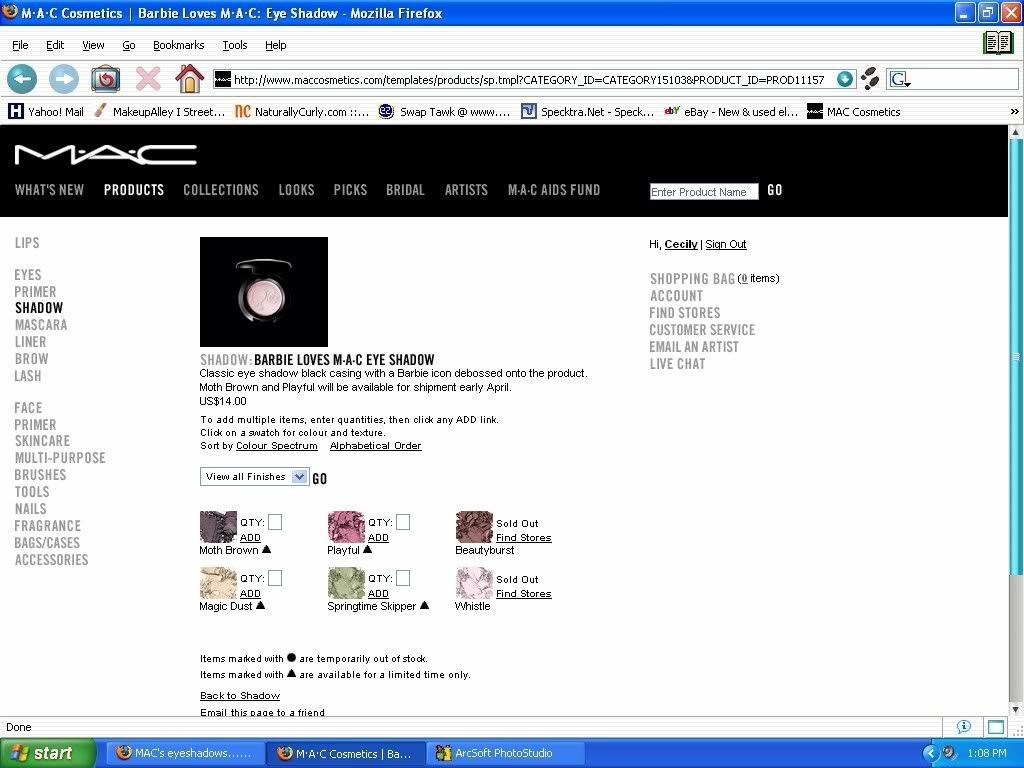Click the Firefox Back arrow button
Viewport: 1024px width, 768px height.
22,80
